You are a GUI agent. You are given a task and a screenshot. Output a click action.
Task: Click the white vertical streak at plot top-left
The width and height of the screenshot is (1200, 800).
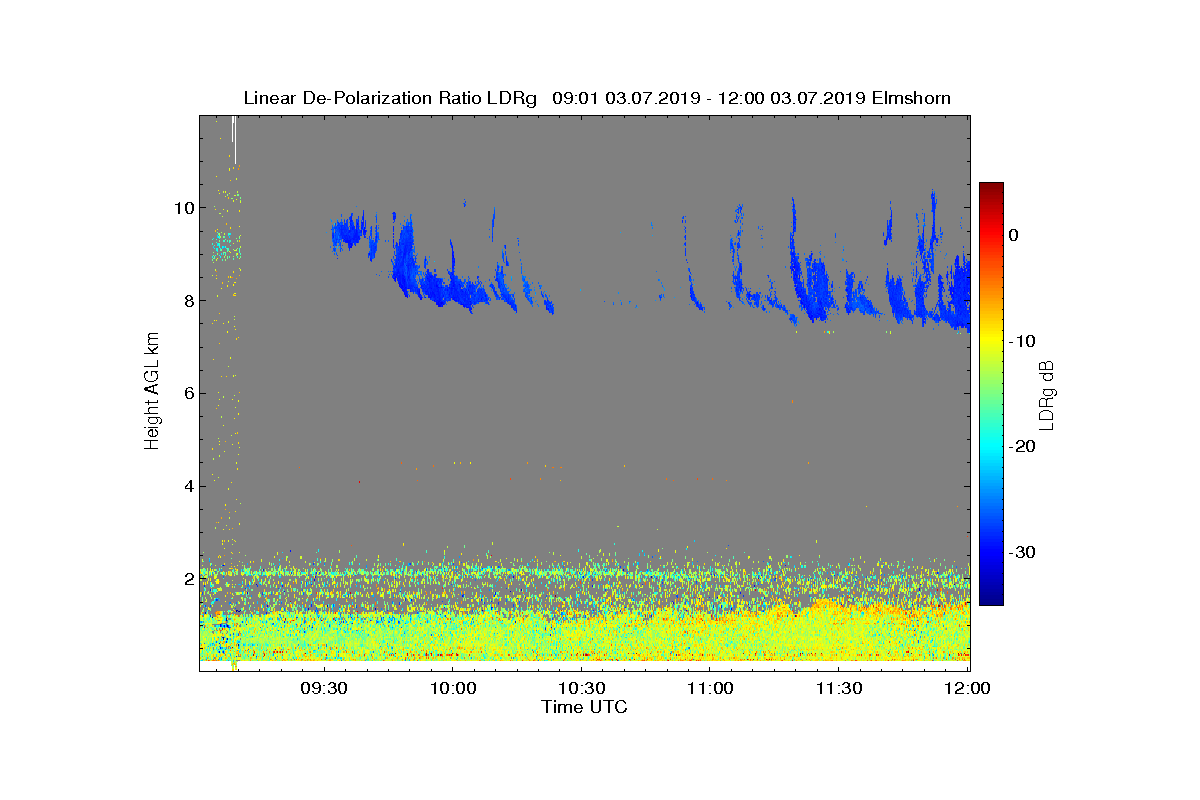pyautogui.click(x=234, y=138)
